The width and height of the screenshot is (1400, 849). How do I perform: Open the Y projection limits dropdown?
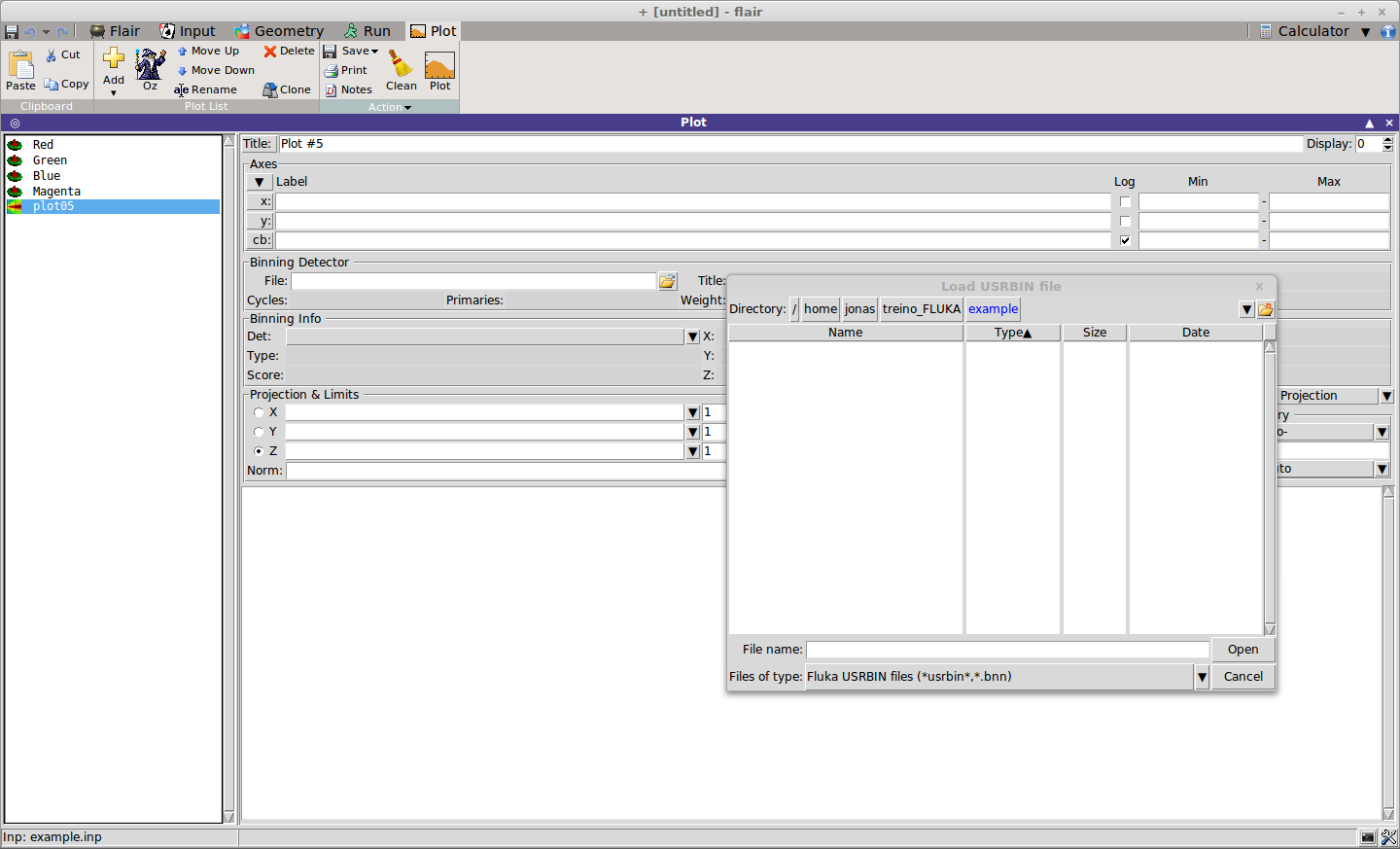692,432
